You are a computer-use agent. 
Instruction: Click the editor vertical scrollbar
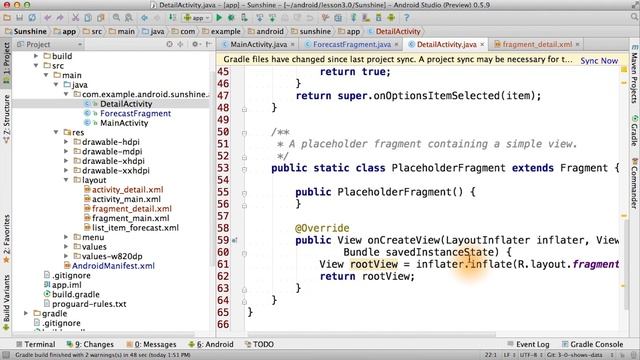(626, 264)
